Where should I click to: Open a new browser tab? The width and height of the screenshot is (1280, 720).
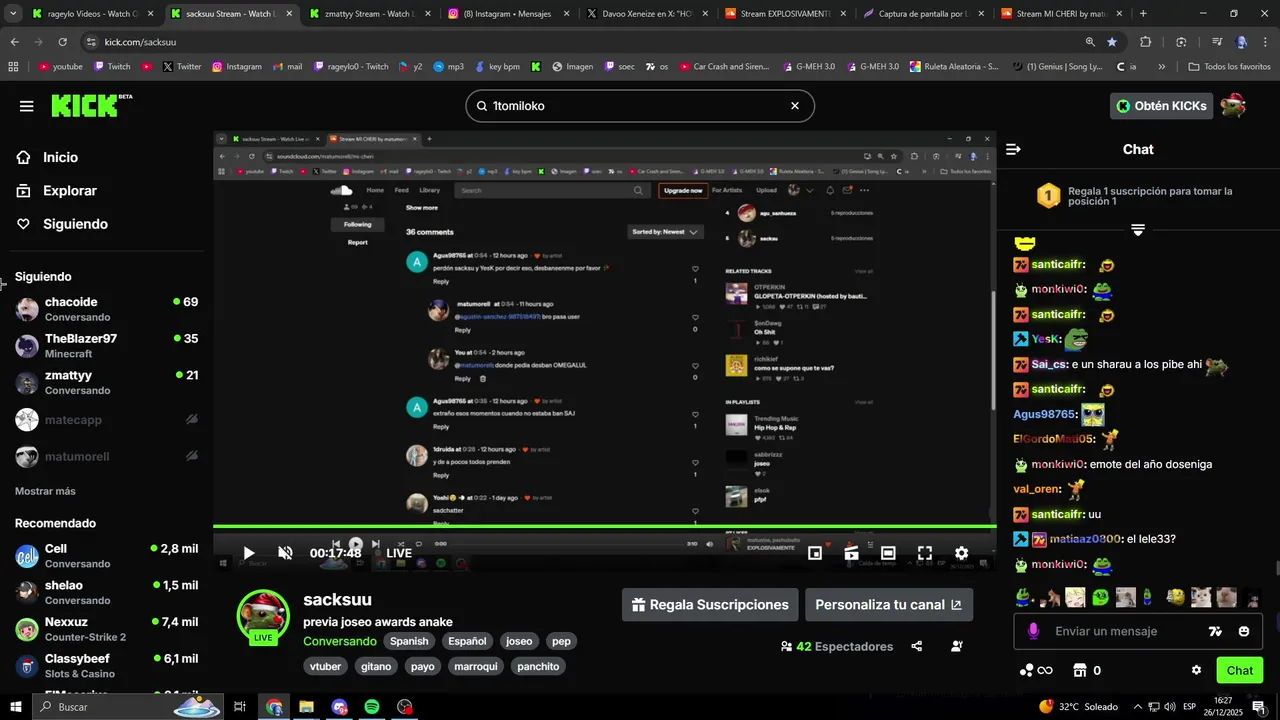1143,14
